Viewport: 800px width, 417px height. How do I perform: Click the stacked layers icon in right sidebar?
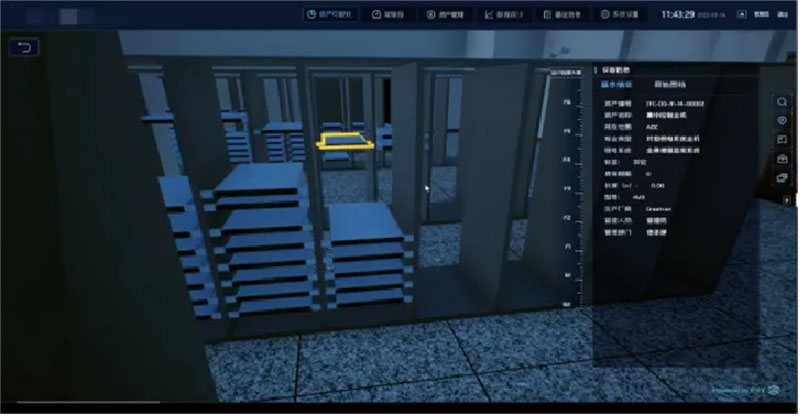pos(782,178)
